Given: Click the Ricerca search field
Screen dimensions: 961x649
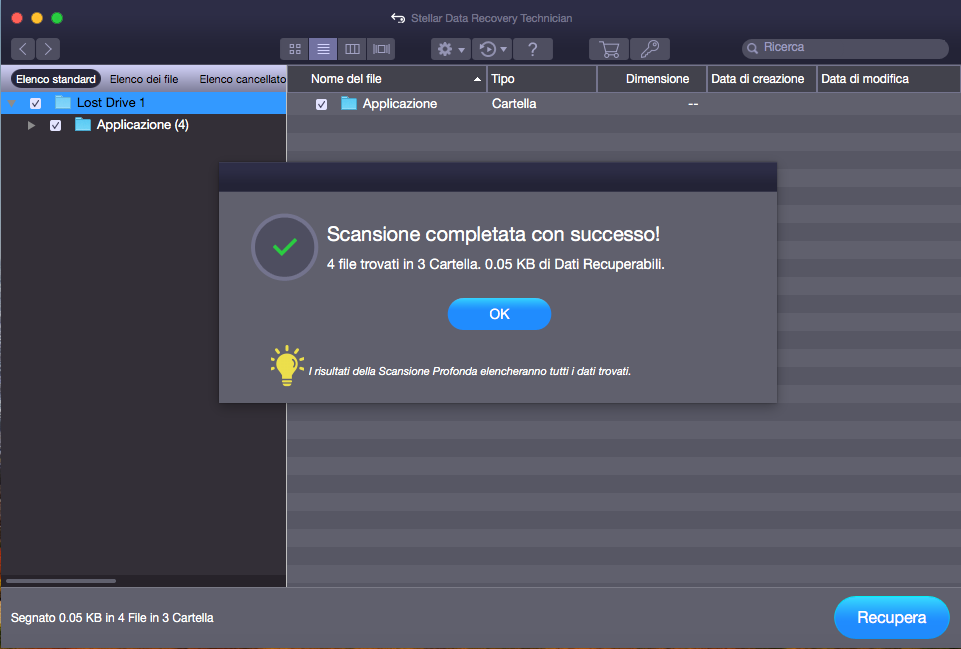Looking at the screenshot, I should click(x=850, y=48).
